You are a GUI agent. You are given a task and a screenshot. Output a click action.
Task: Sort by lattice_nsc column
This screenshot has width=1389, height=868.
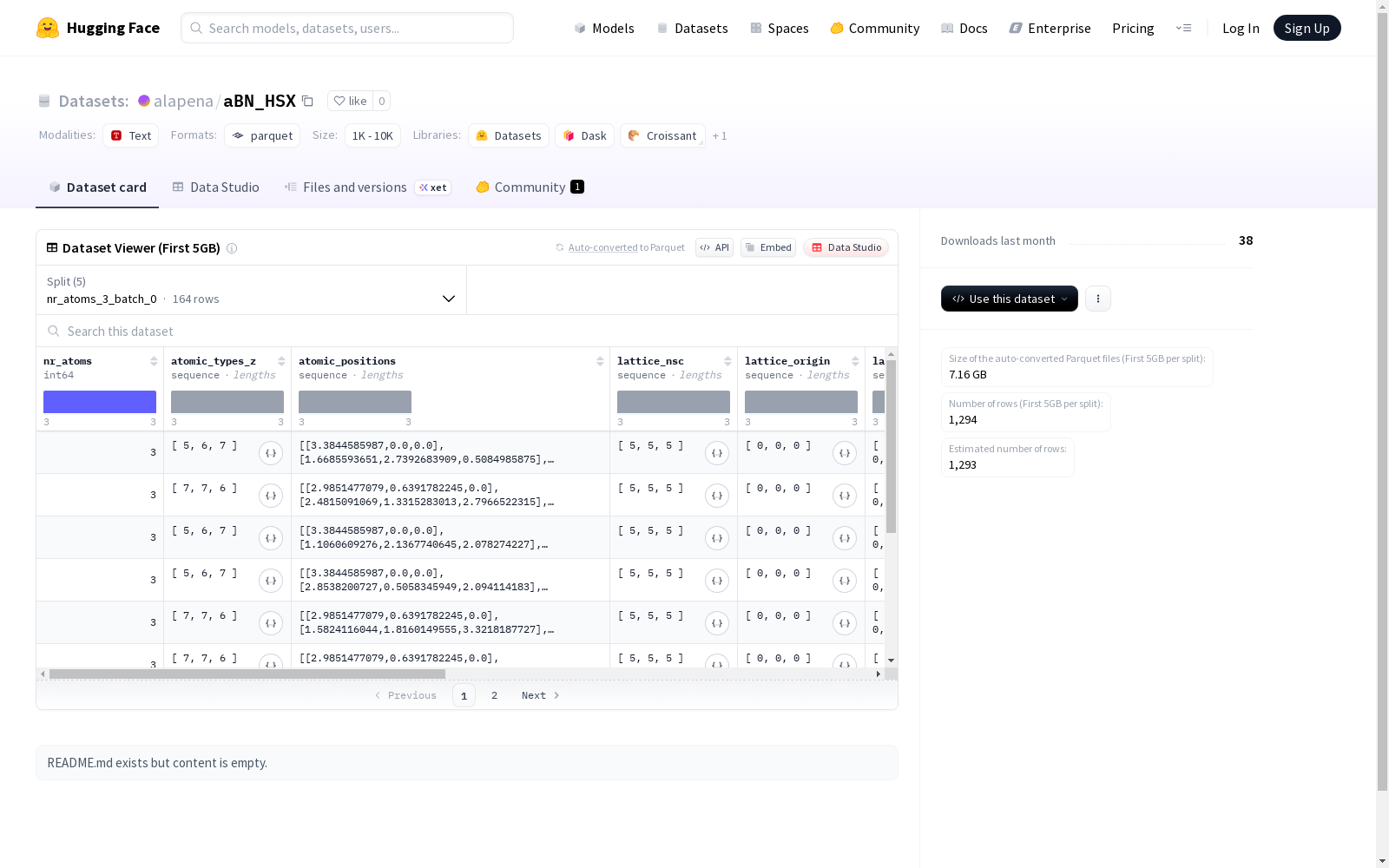[x=727, y=361]
